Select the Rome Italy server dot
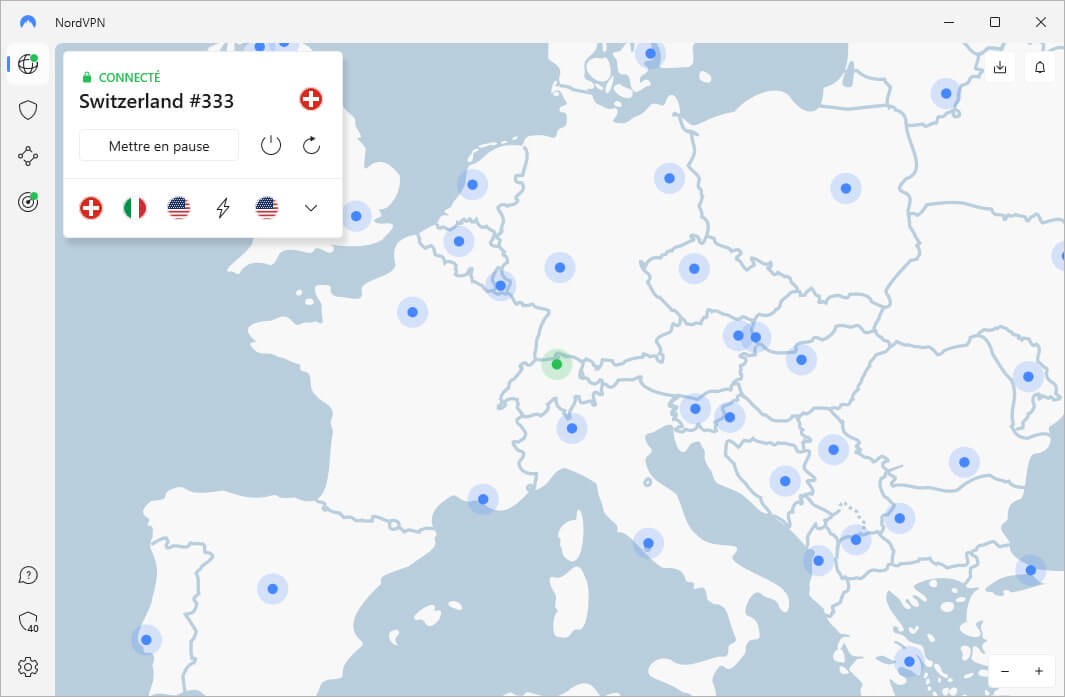 pyautogui.click(x=648, y=543)
